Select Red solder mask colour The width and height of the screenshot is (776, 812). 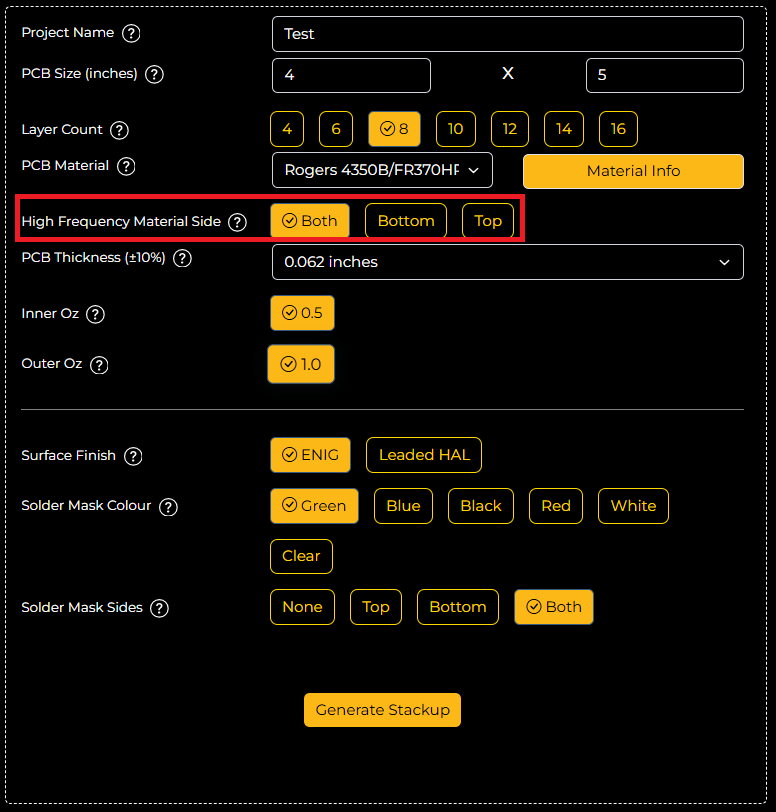[x=556, y=506]
